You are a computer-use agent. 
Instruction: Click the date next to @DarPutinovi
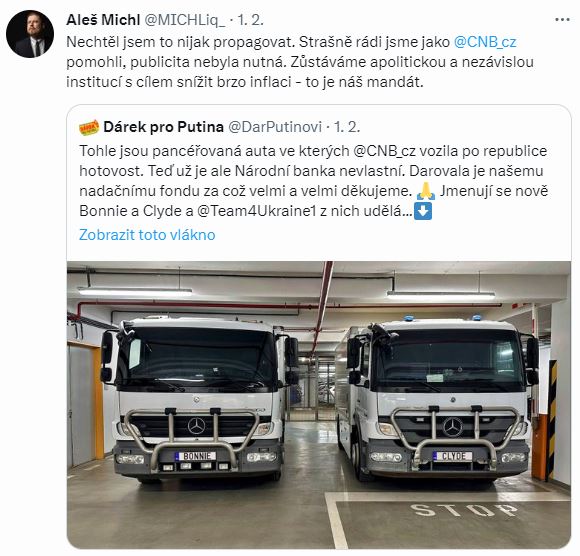(347, 127)
